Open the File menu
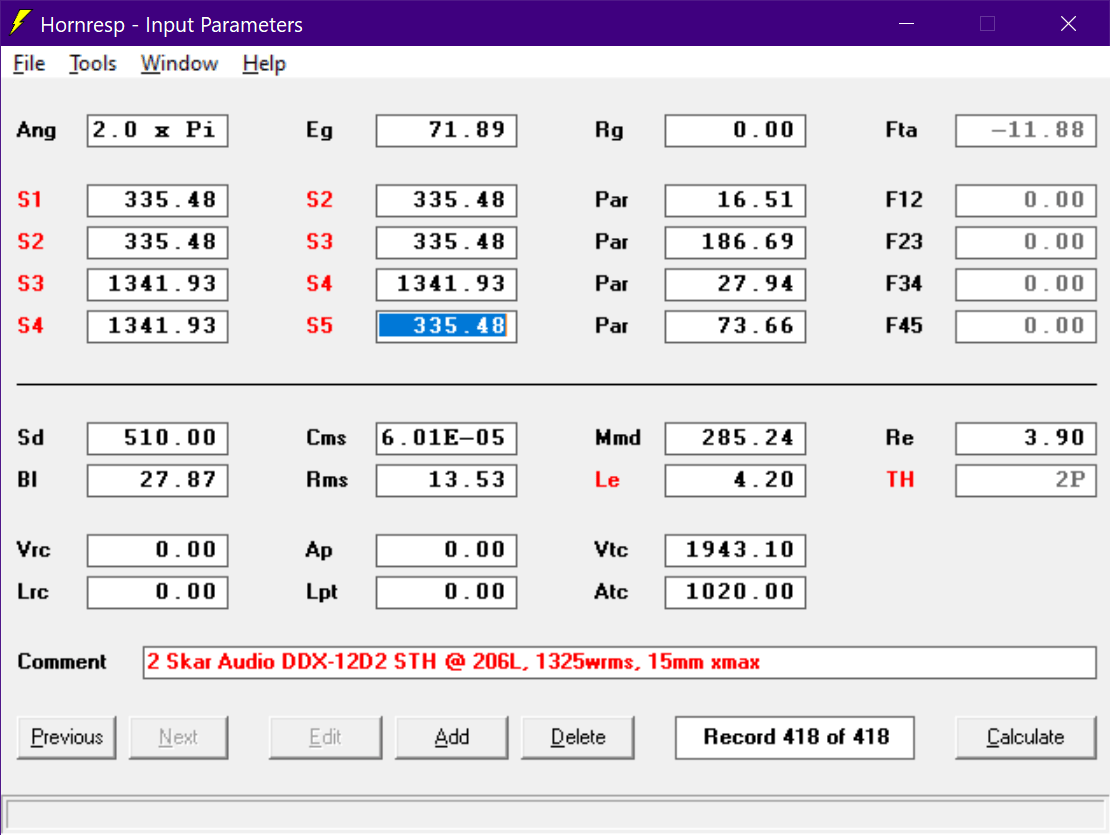The width and height of the screenshot is (1110, 835). pyautogui.click(x=29, y=64)
